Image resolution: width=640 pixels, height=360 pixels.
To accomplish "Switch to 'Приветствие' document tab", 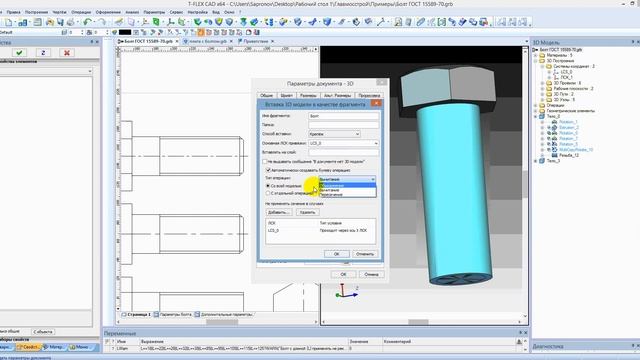I will (256, 41).
